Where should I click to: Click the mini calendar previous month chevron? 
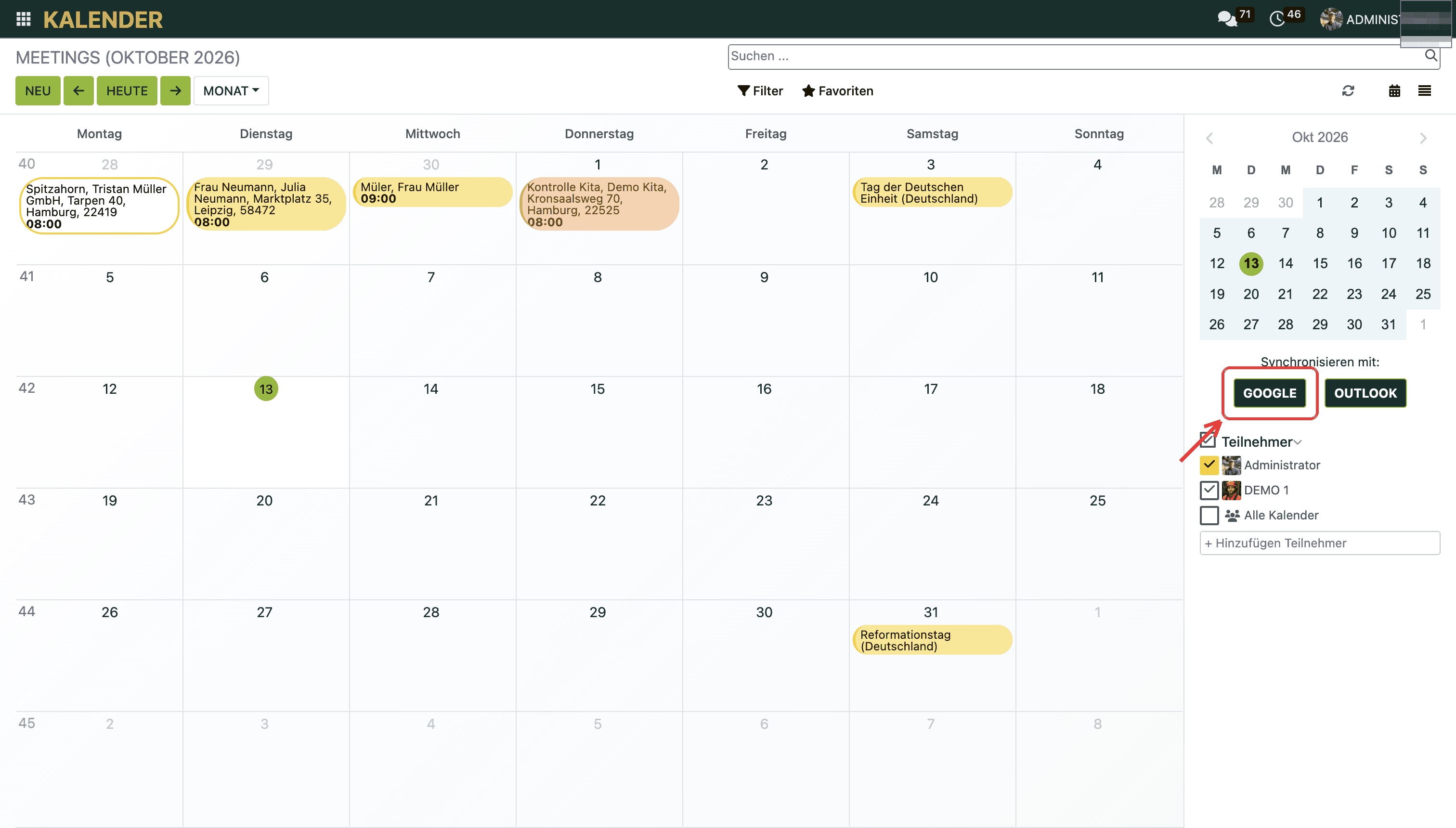coord(1210,138)
